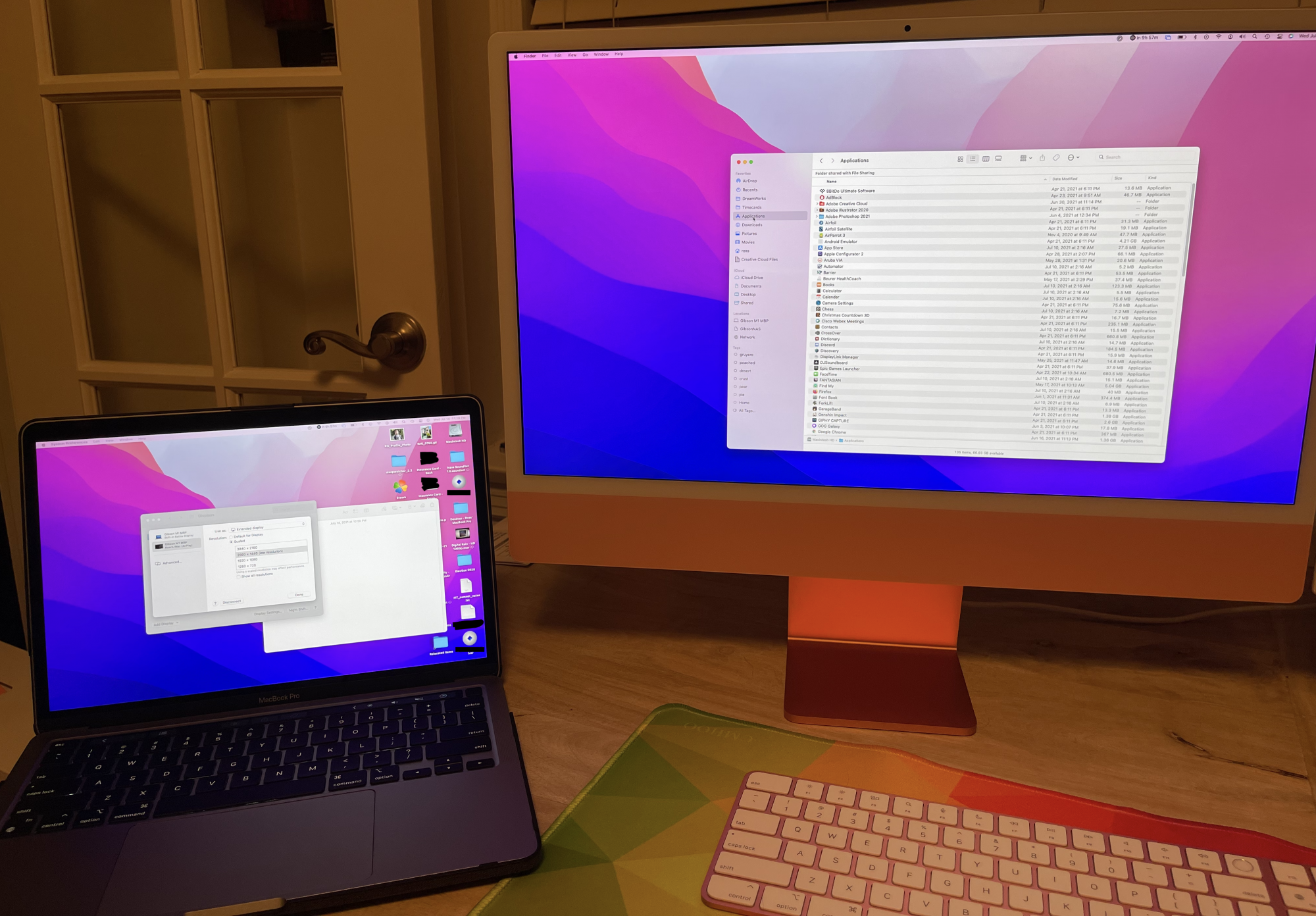The height and width of the screenshot is (916, 1316).
Task: Open the Go menu in menu bar
Action: click(585, 55)
